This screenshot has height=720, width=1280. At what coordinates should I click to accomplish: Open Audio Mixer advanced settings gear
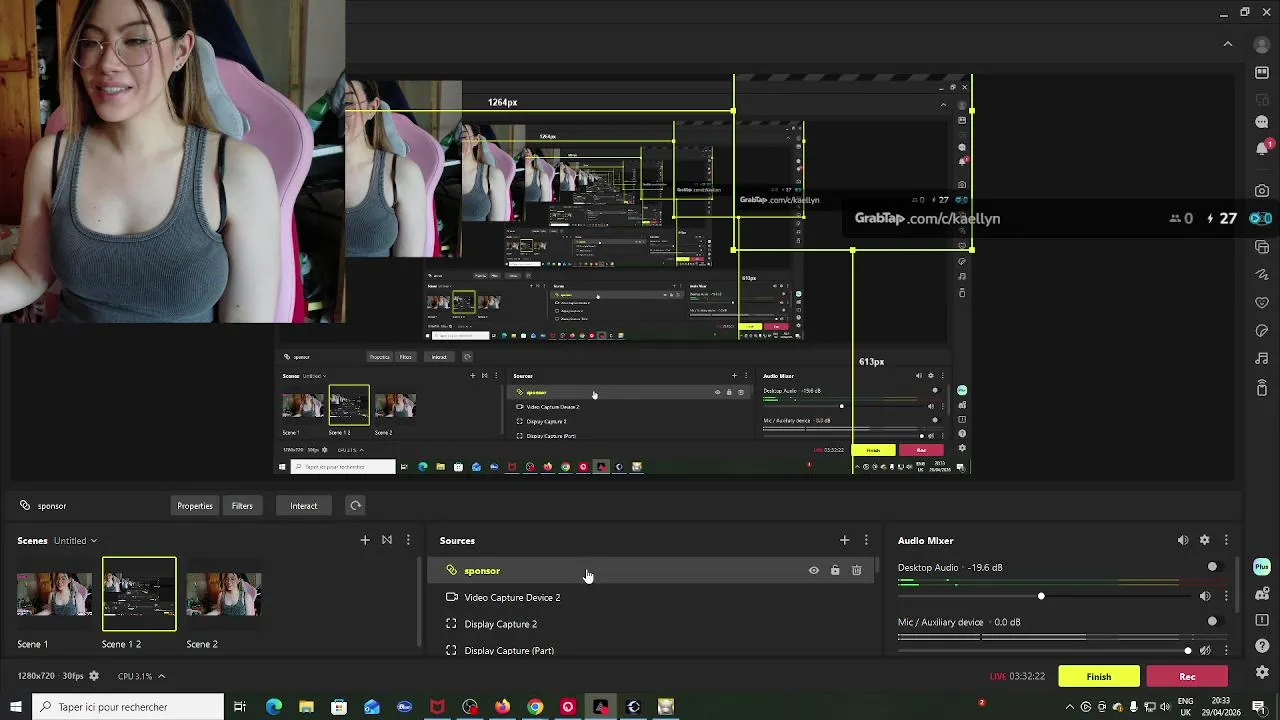(1205, 540)
